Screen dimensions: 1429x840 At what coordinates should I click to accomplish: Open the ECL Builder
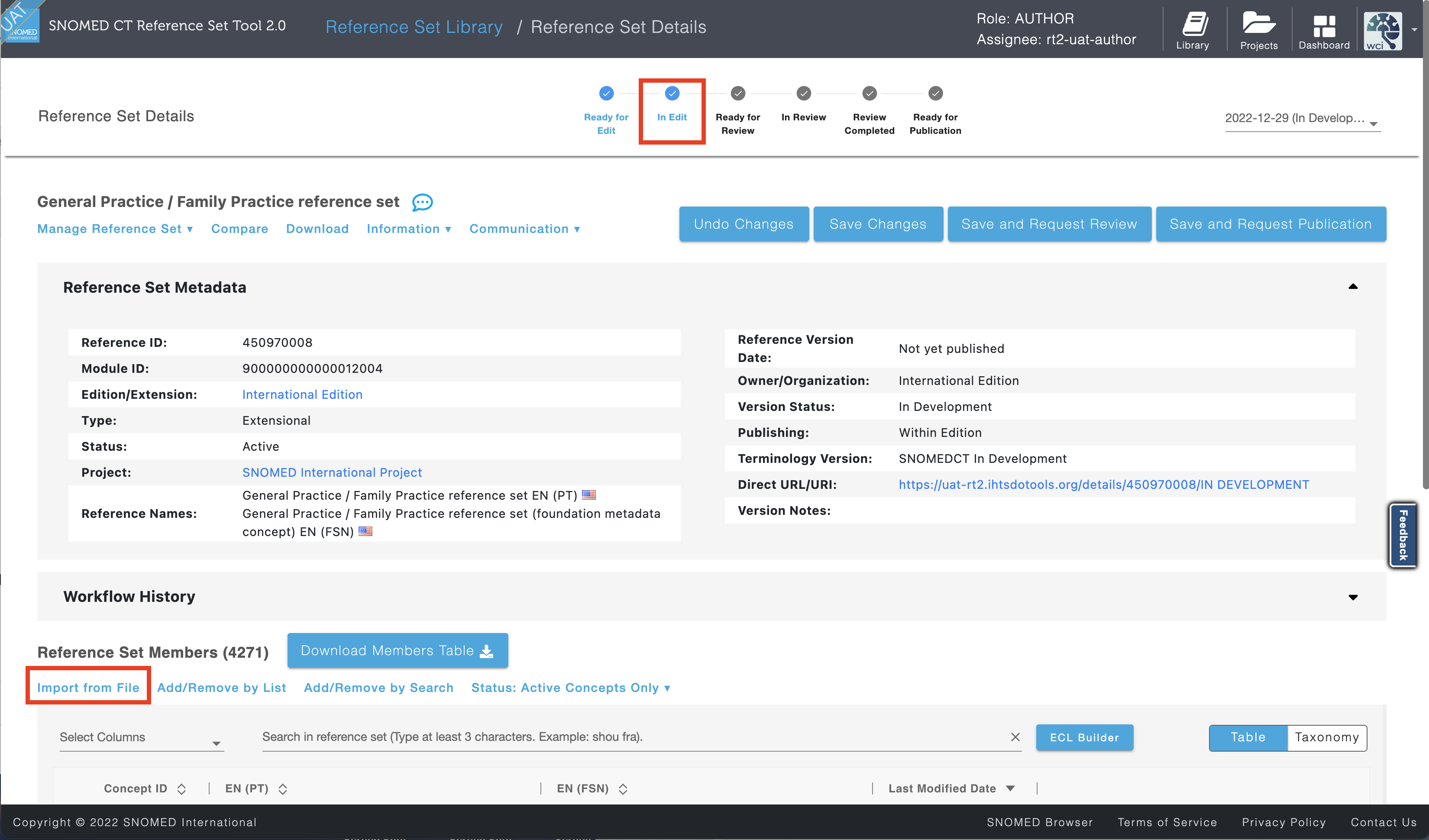point(1084,737)
